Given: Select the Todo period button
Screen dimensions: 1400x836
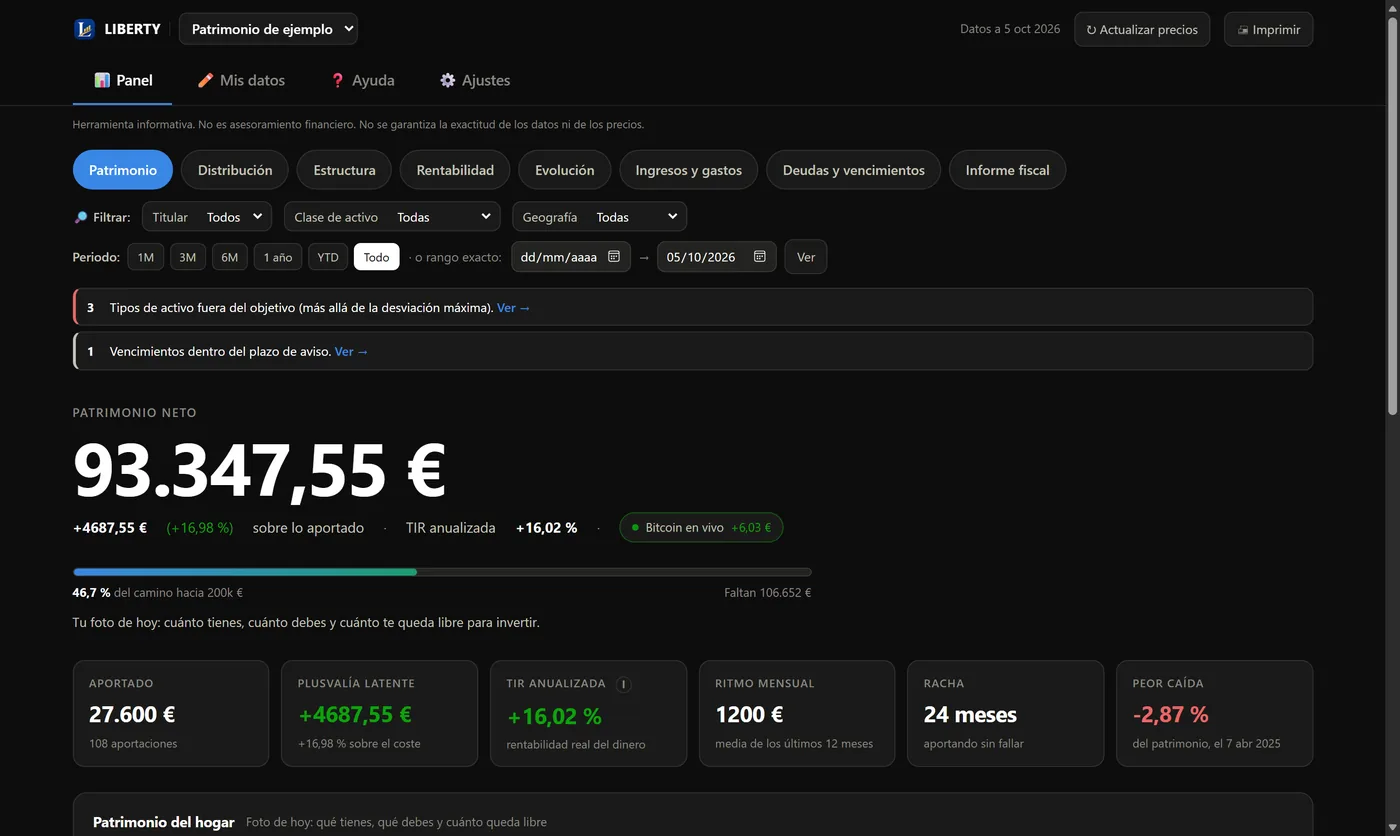Looking at the screenshot, I should (x=376, y=257).
